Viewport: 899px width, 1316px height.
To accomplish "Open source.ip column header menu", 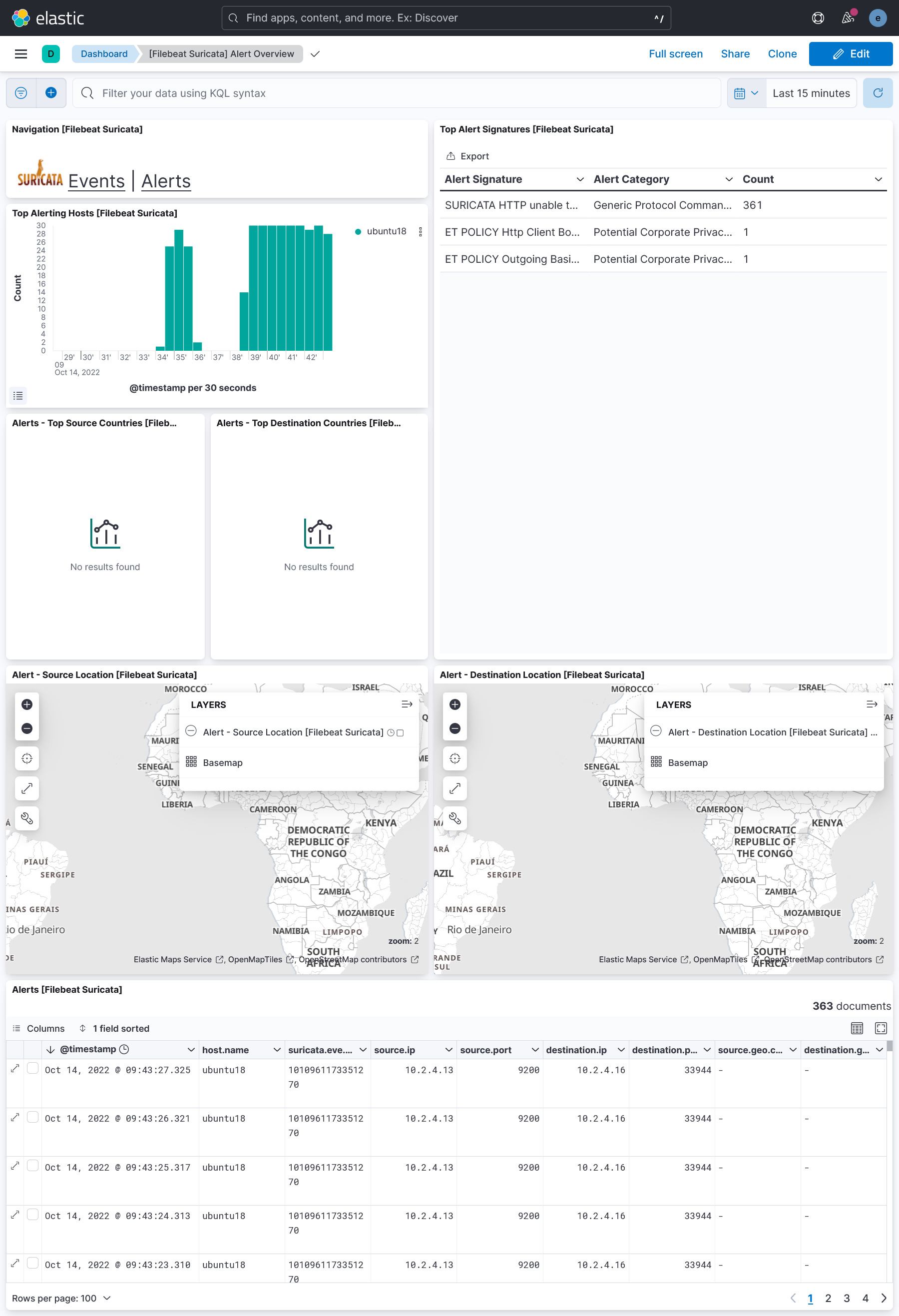I will click(449, 1050).
